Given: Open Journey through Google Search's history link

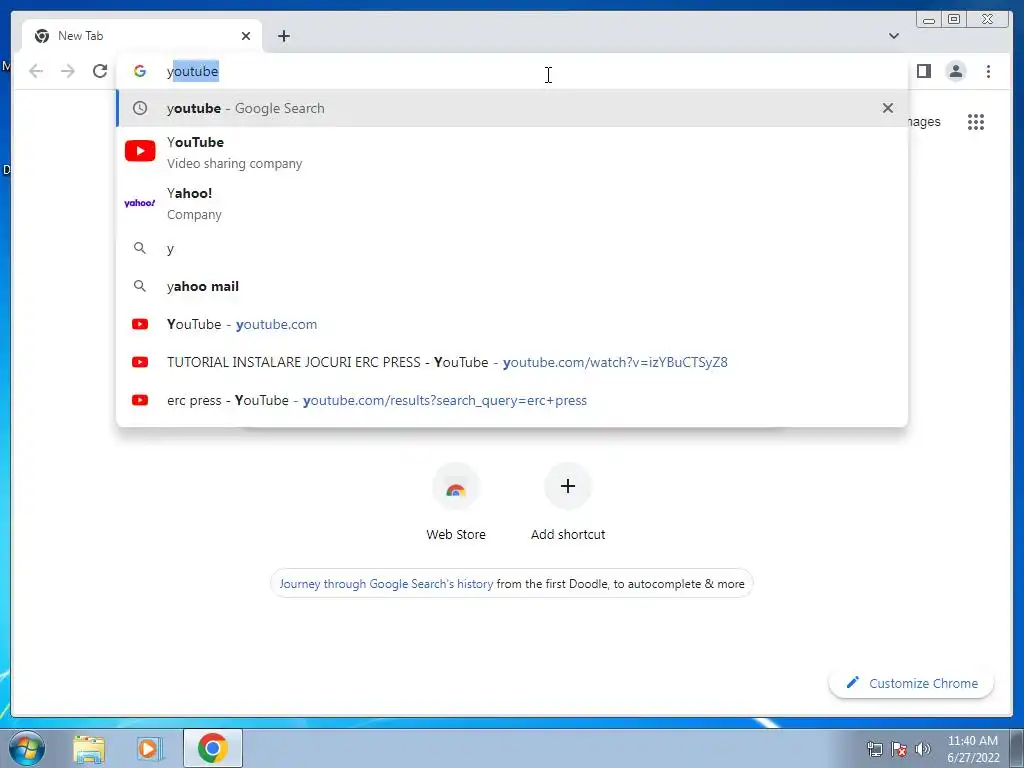Looking at the screenshot, I should [386, 584].
